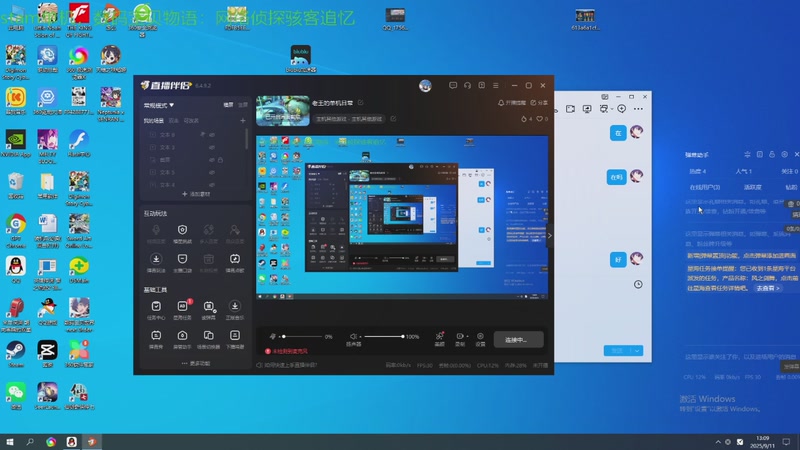Click the stream cover thumbnail

283,111
